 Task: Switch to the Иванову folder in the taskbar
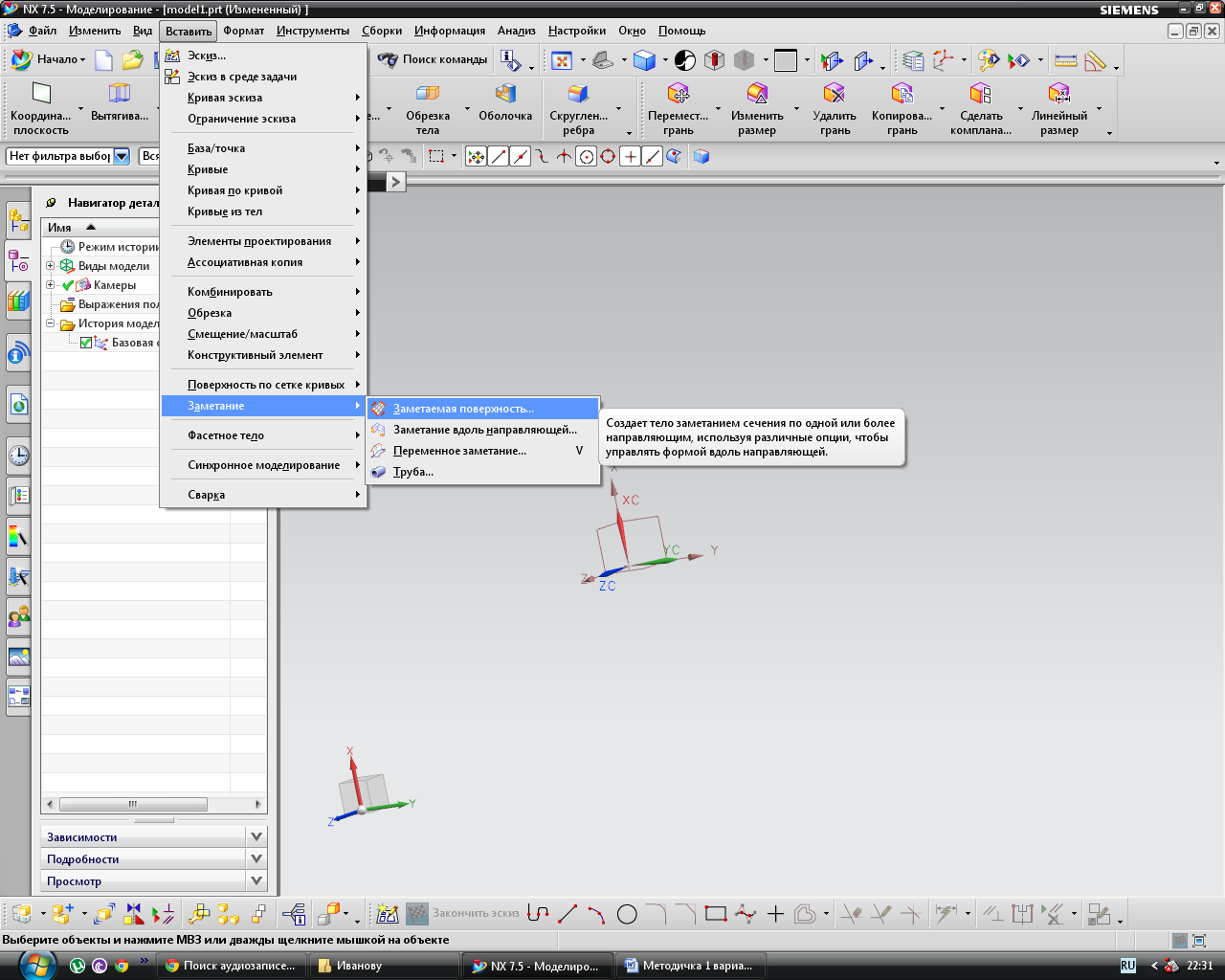[x=385, y=966]
